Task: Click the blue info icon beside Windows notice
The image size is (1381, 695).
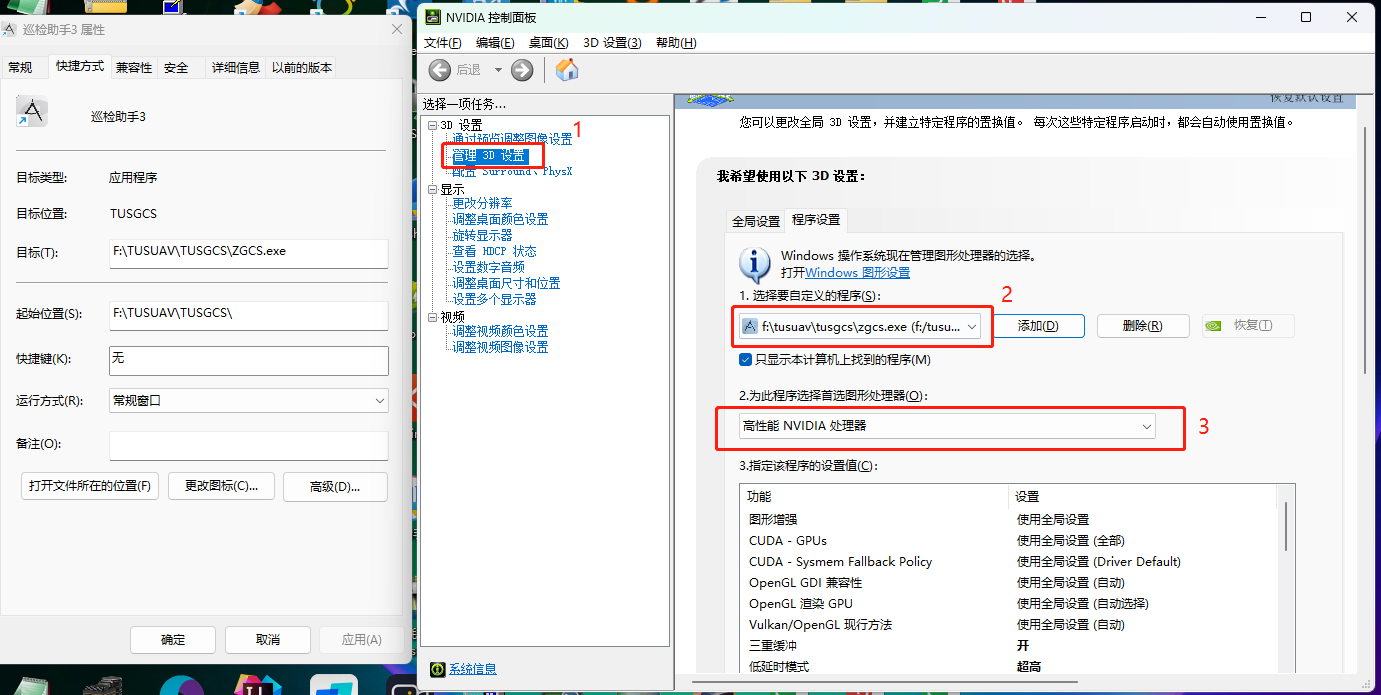Action: pos(755,264)
